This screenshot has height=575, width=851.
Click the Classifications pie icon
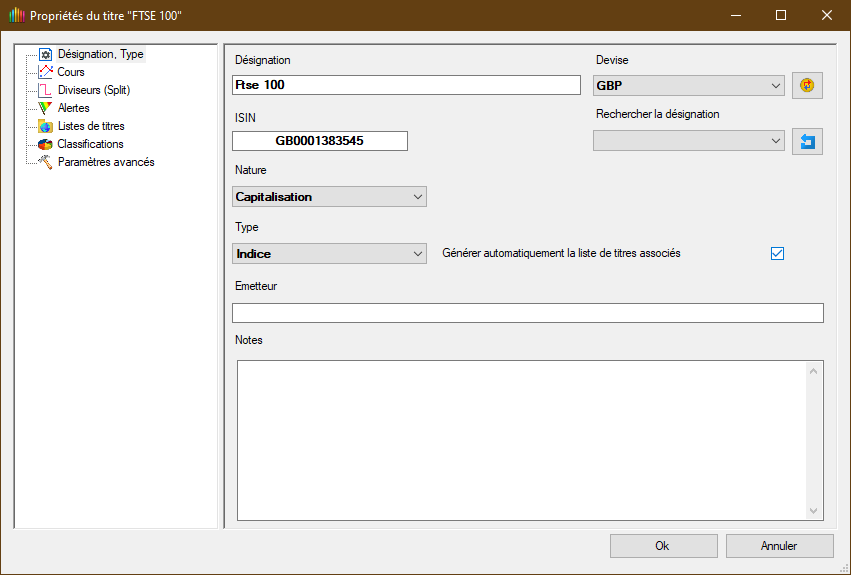pos(45,144)
